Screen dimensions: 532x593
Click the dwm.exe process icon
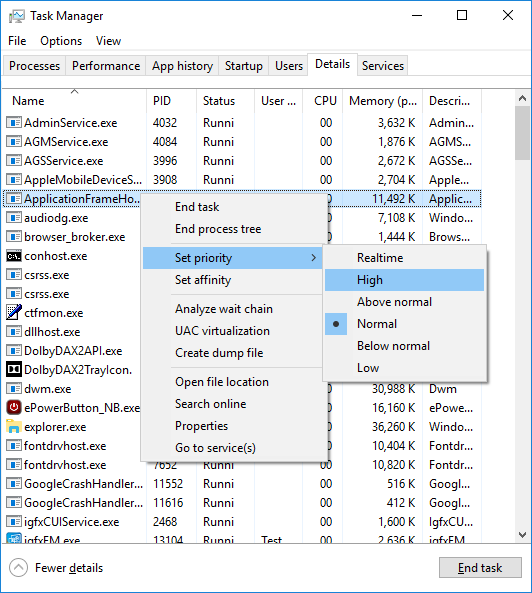coord(14,388)
